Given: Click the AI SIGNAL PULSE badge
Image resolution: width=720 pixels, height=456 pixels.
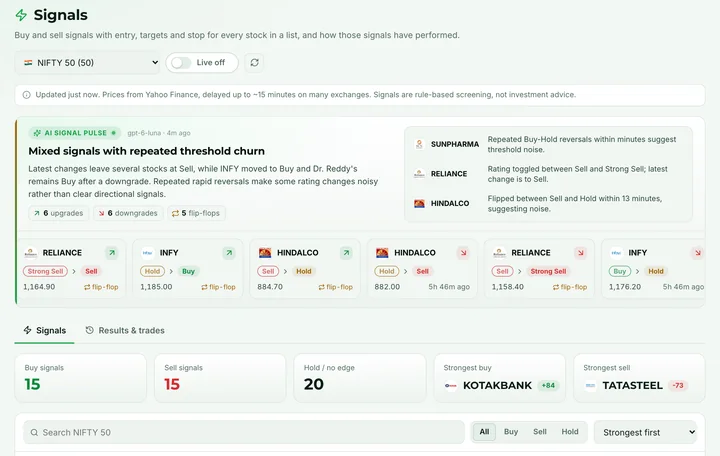Looking at the screenshot, I should click(75, 133).
